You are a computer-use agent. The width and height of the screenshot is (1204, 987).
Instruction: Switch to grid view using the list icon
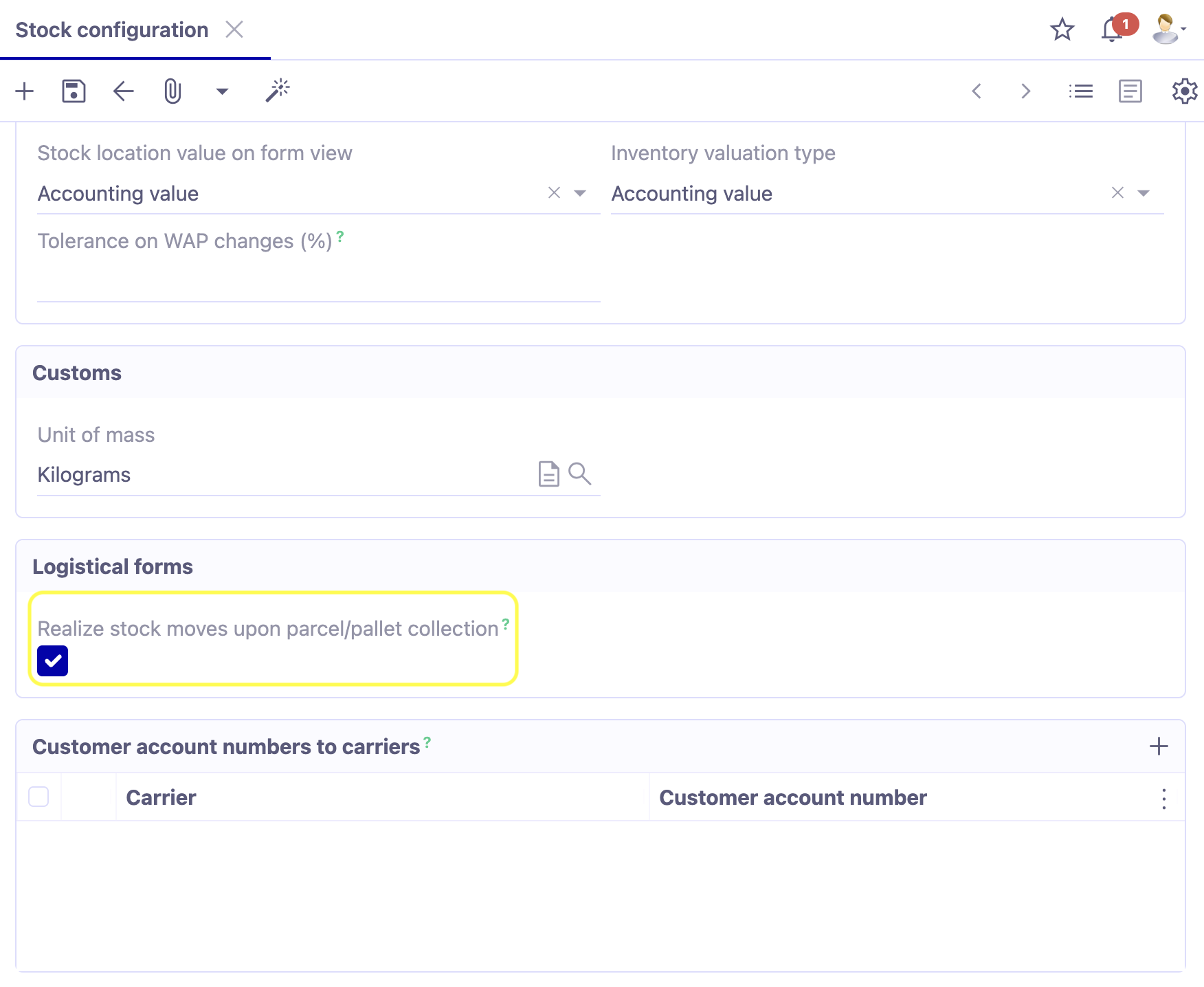pos(1080,90)
